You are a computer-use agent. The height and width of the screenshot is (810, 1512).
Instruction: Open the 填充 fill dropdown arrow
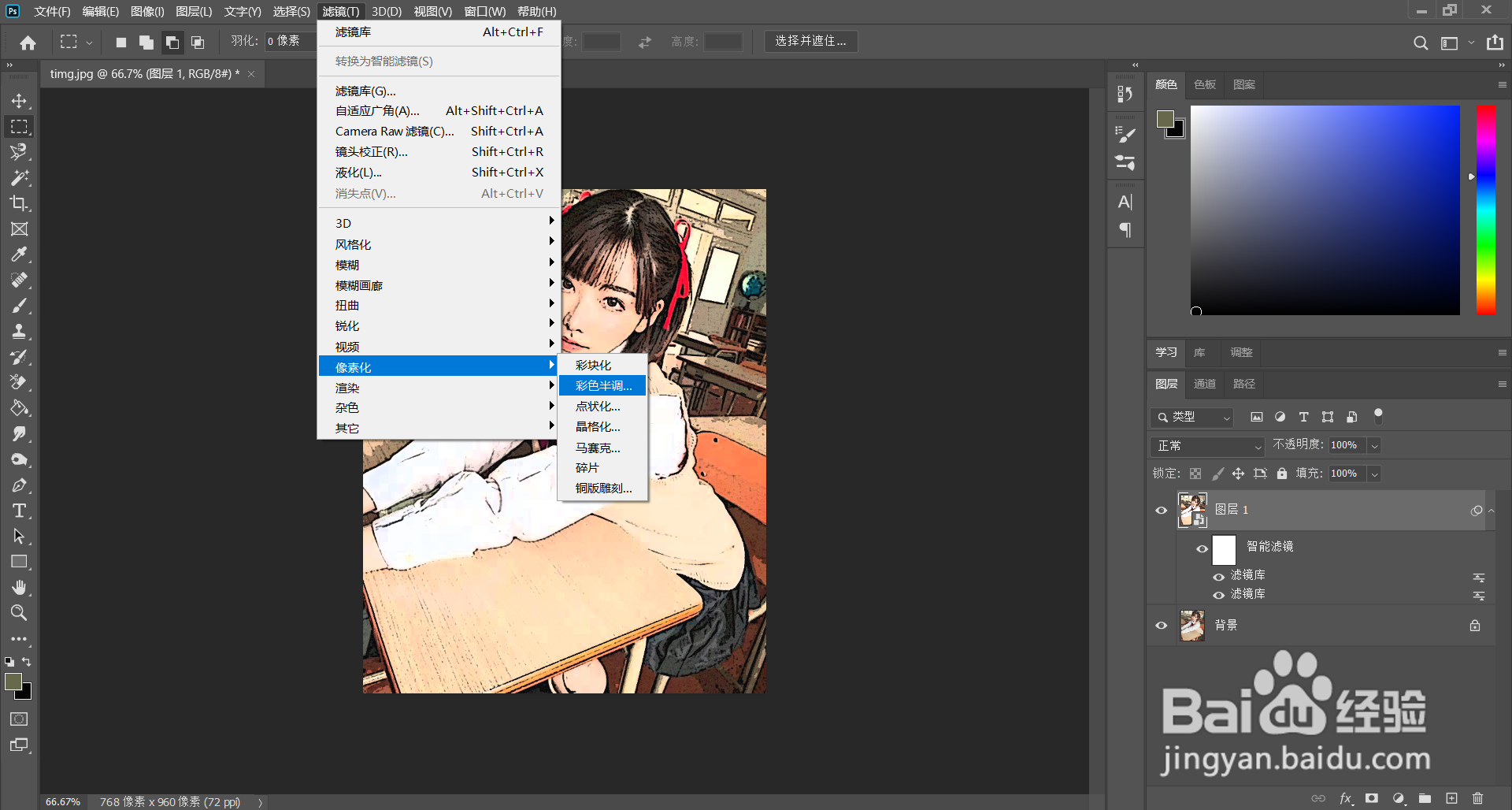[1374, 474]
